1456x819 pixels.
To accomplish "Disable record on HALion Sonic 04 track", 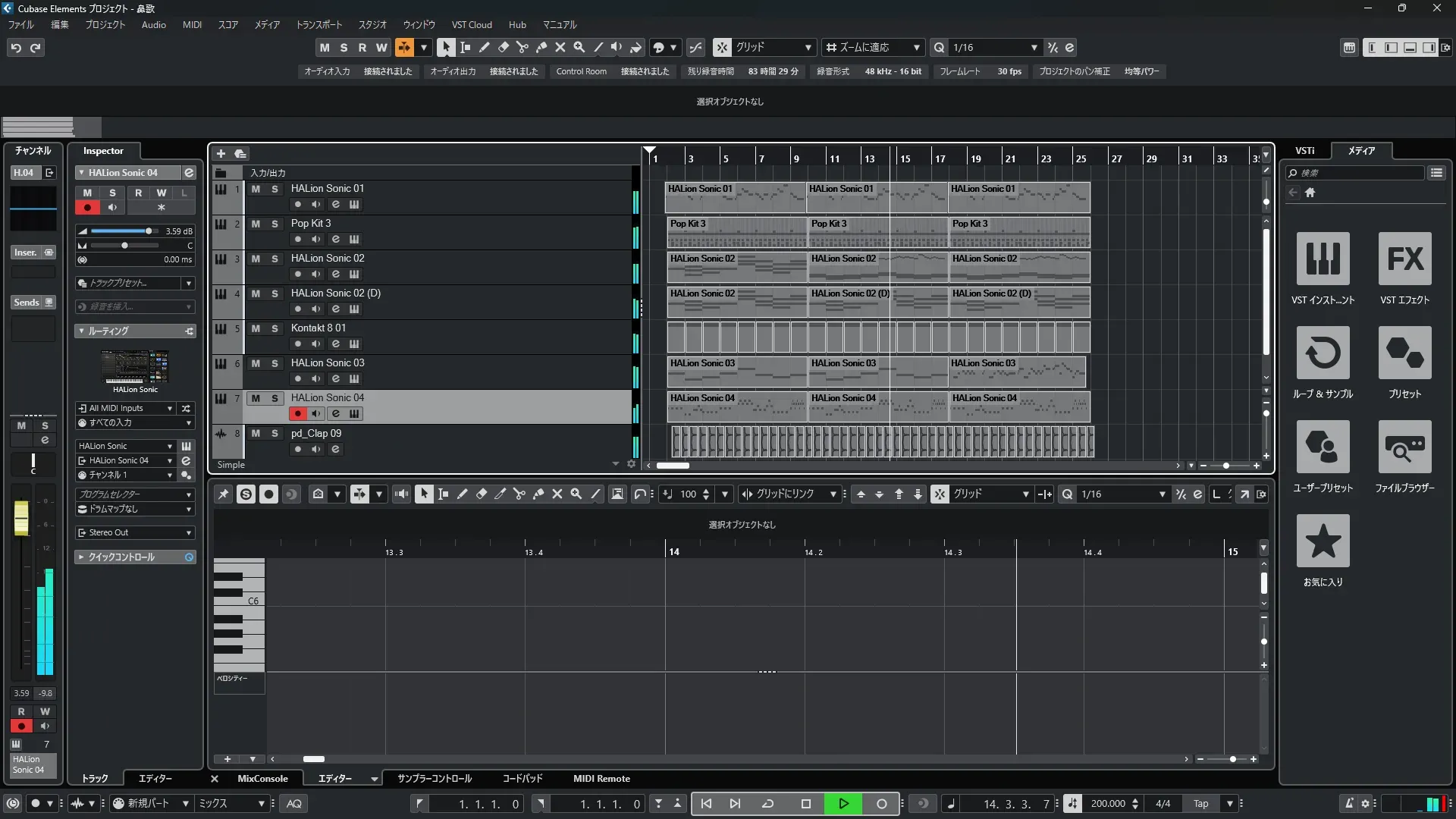I will 297,413.
